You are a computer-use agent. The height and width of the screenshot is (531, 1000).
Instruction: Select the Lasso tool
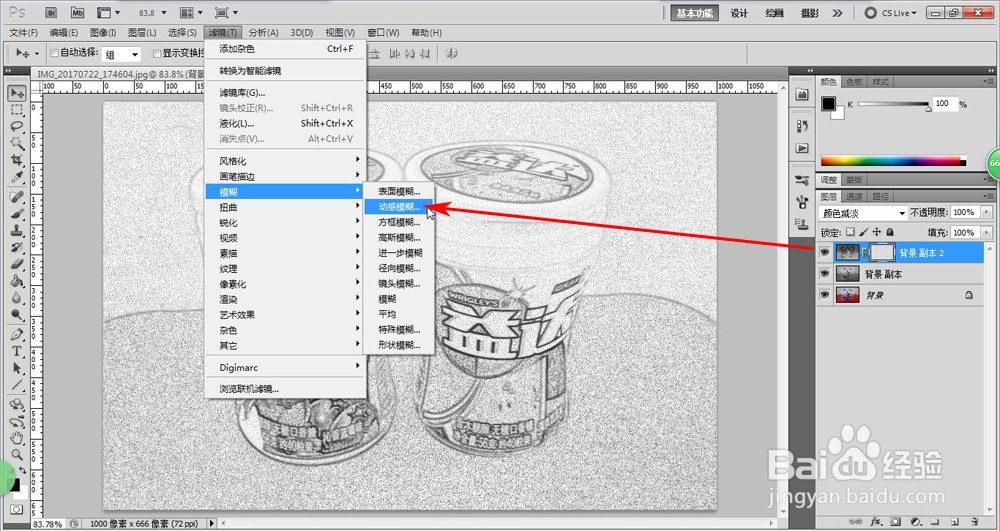tap(17, 126)
